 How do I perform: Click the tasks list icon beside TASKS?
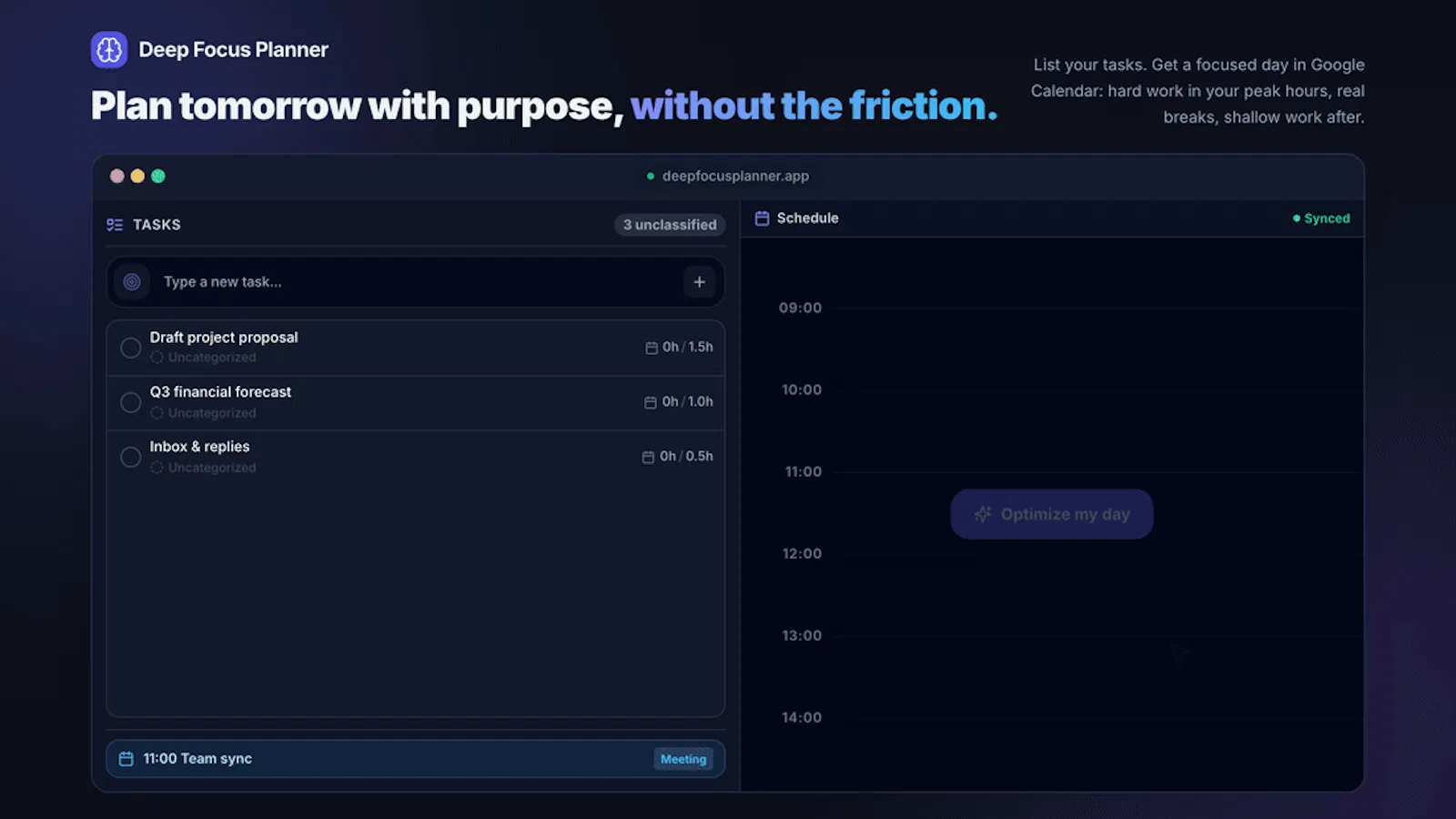[x=115, y=225]
